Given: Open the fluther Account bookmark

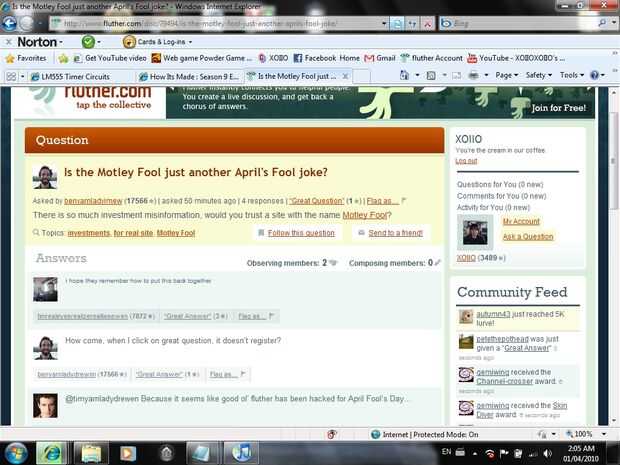Looking at the screenshot, I should point(431,58).
